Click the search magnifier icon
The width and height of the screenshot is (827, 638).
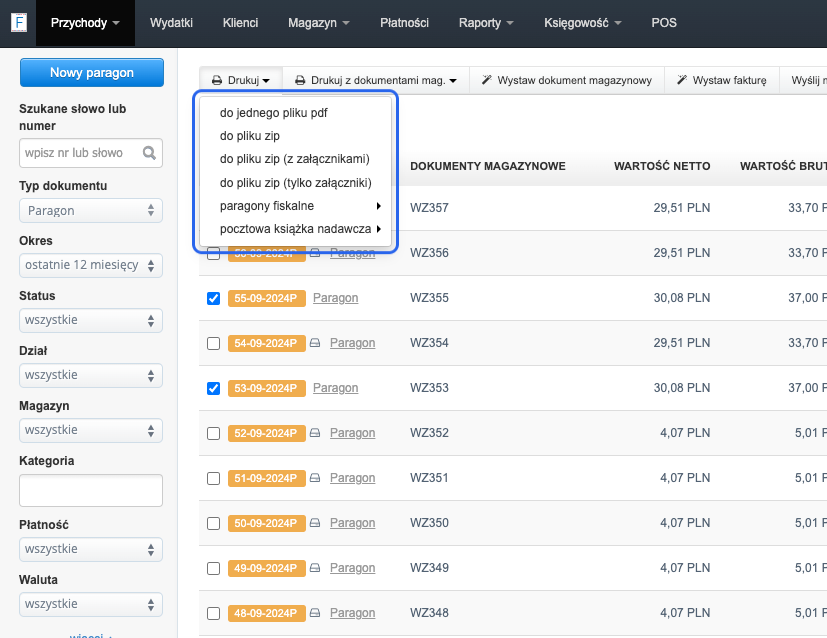point(149,153)
